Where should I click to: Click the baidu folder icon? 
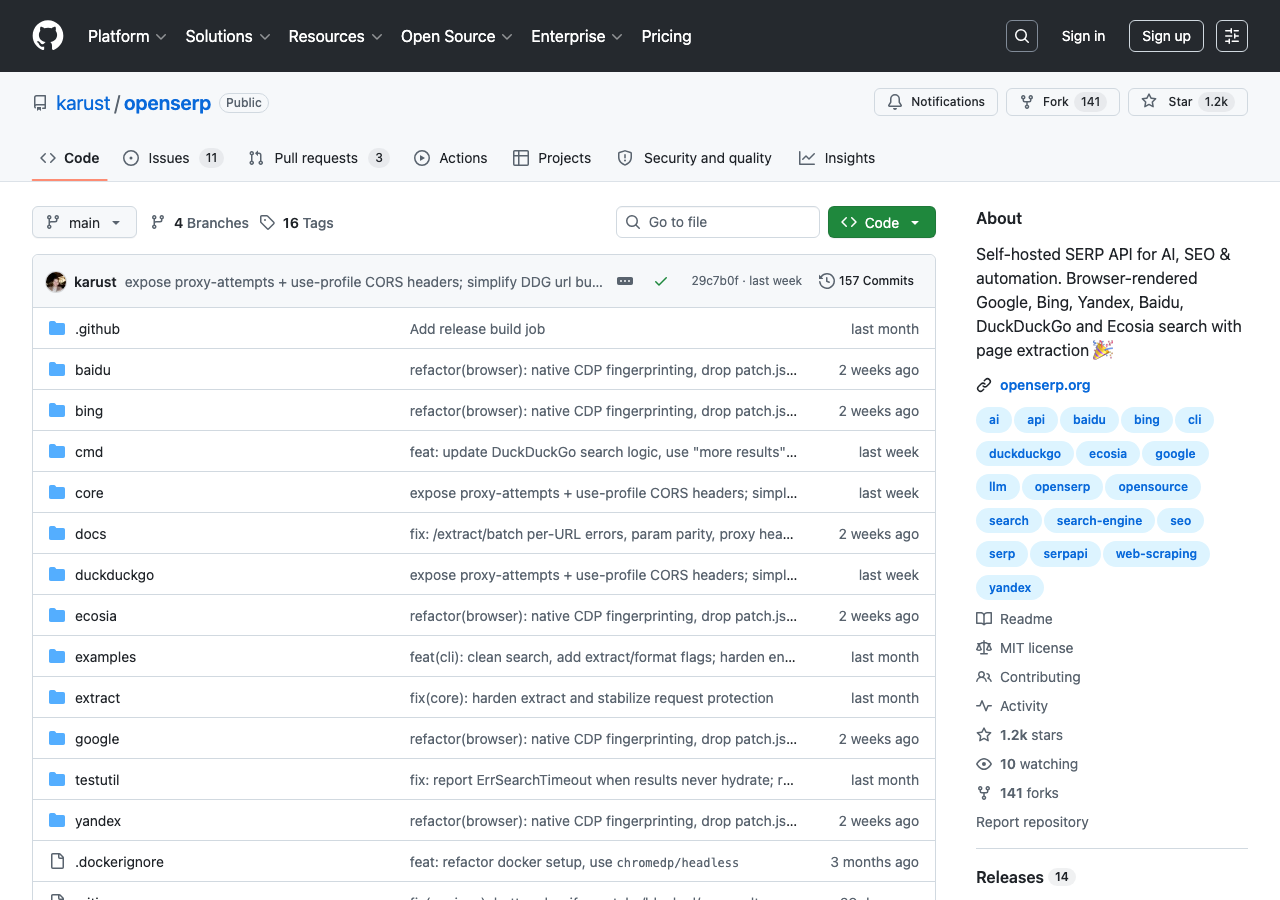click(x=57, y=370)
